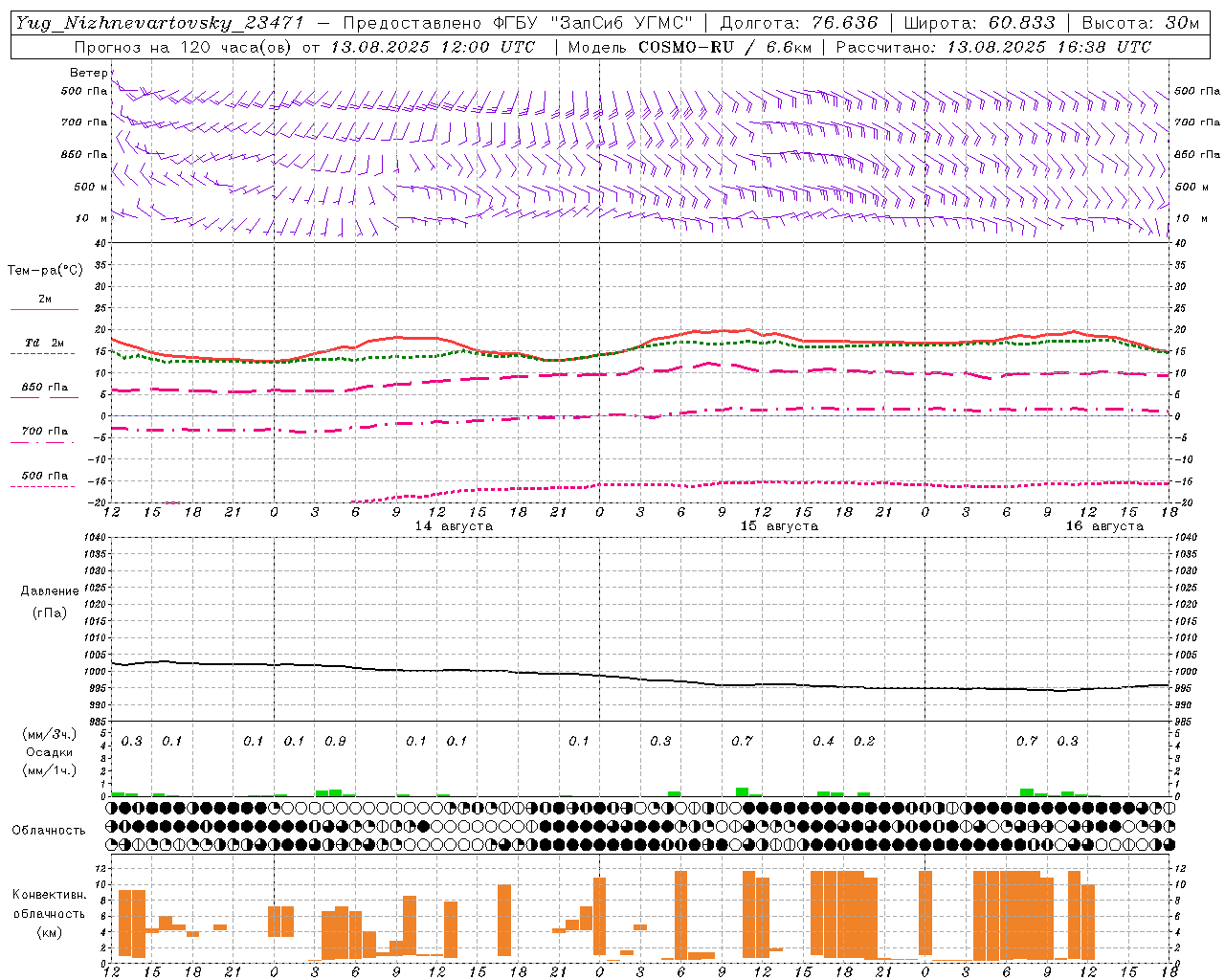
Task: Click the Ветер wind panel label
Action: coord(89,73)
